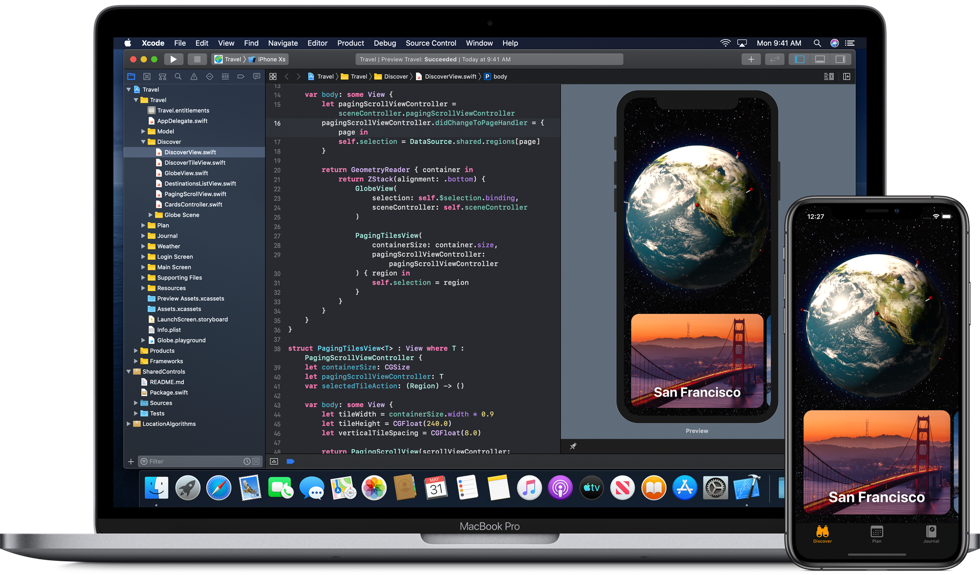Expand the Globe Scene folder
Screen dimensions: 980x575
click(x=151, y=215)
